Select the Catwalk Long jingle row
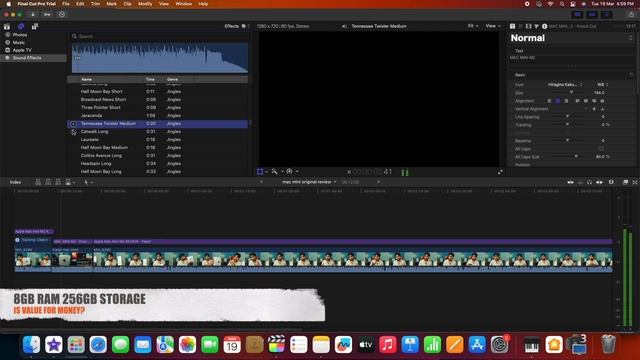Viewport: 640px width, 360px height. 158,131
